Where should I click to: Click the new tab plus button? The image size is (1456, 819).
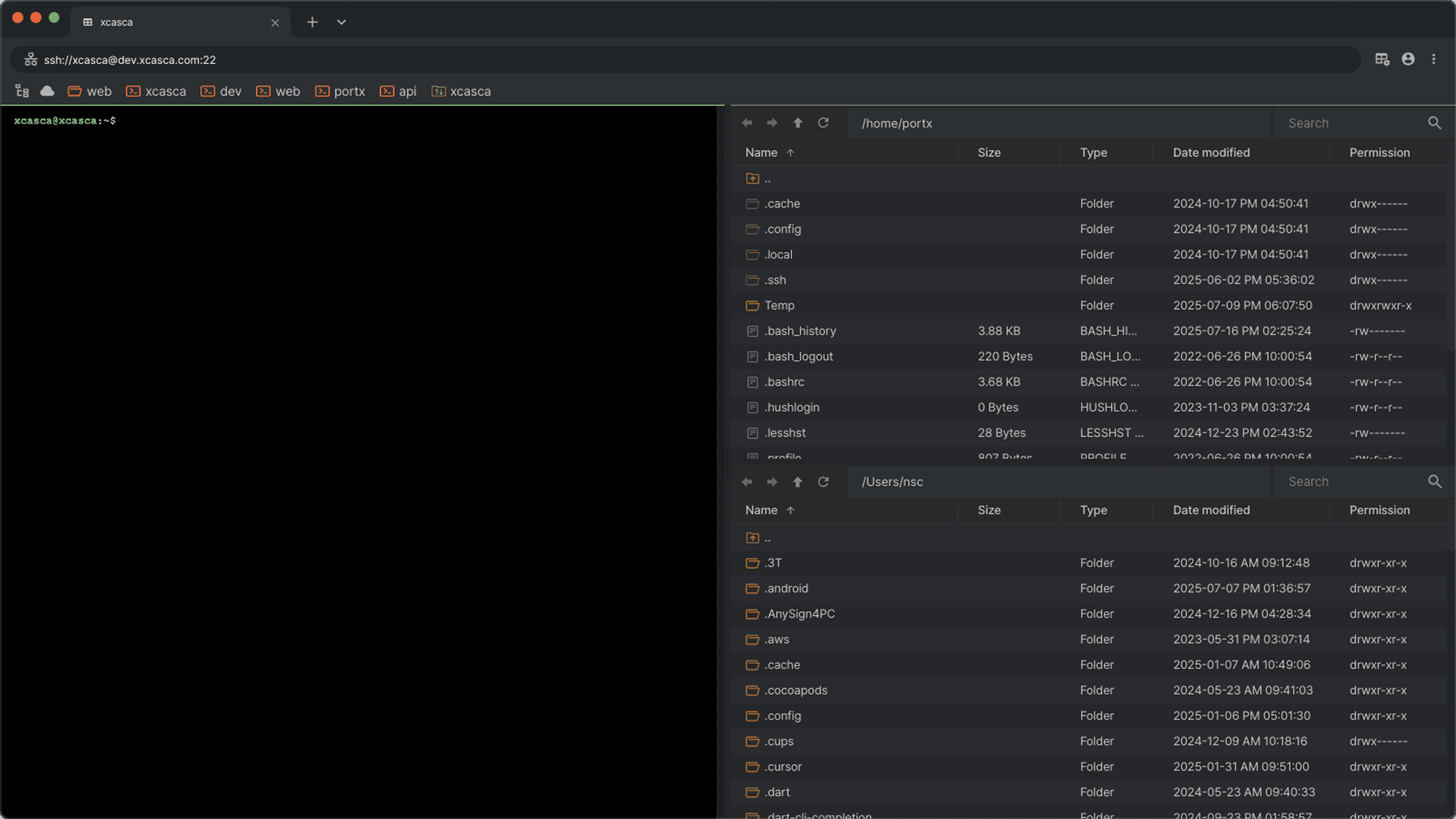312,22
